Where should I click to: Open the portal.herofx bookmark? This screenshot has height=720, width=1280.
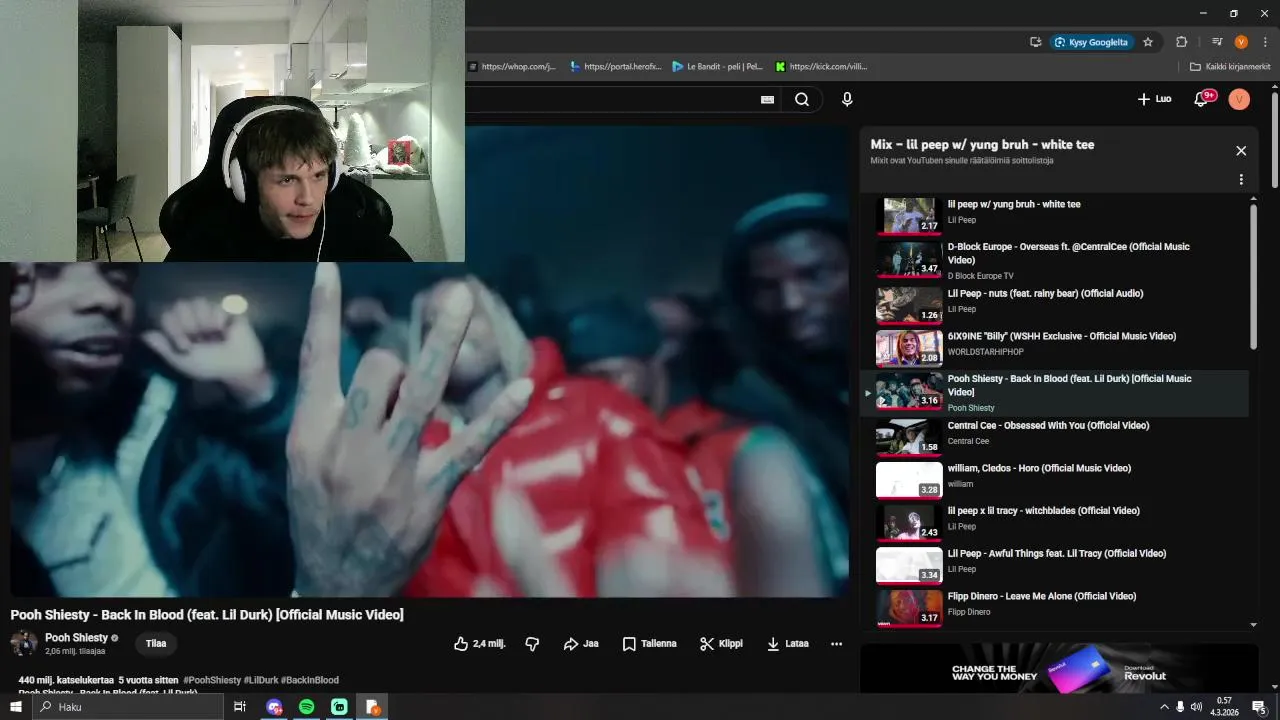[x=615, y=67]
